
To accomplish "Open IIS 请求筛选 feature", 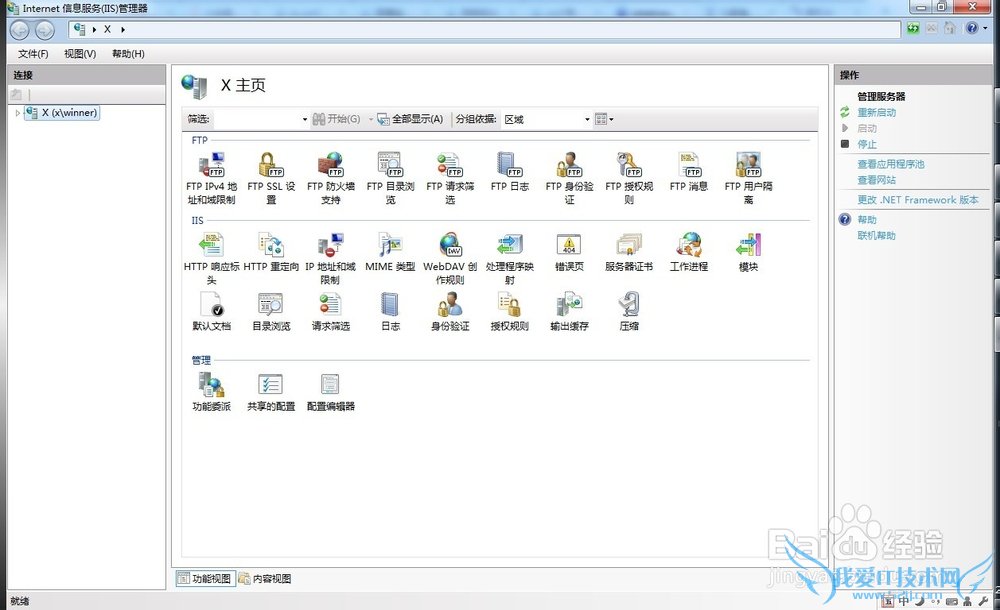I will [330, 311].
